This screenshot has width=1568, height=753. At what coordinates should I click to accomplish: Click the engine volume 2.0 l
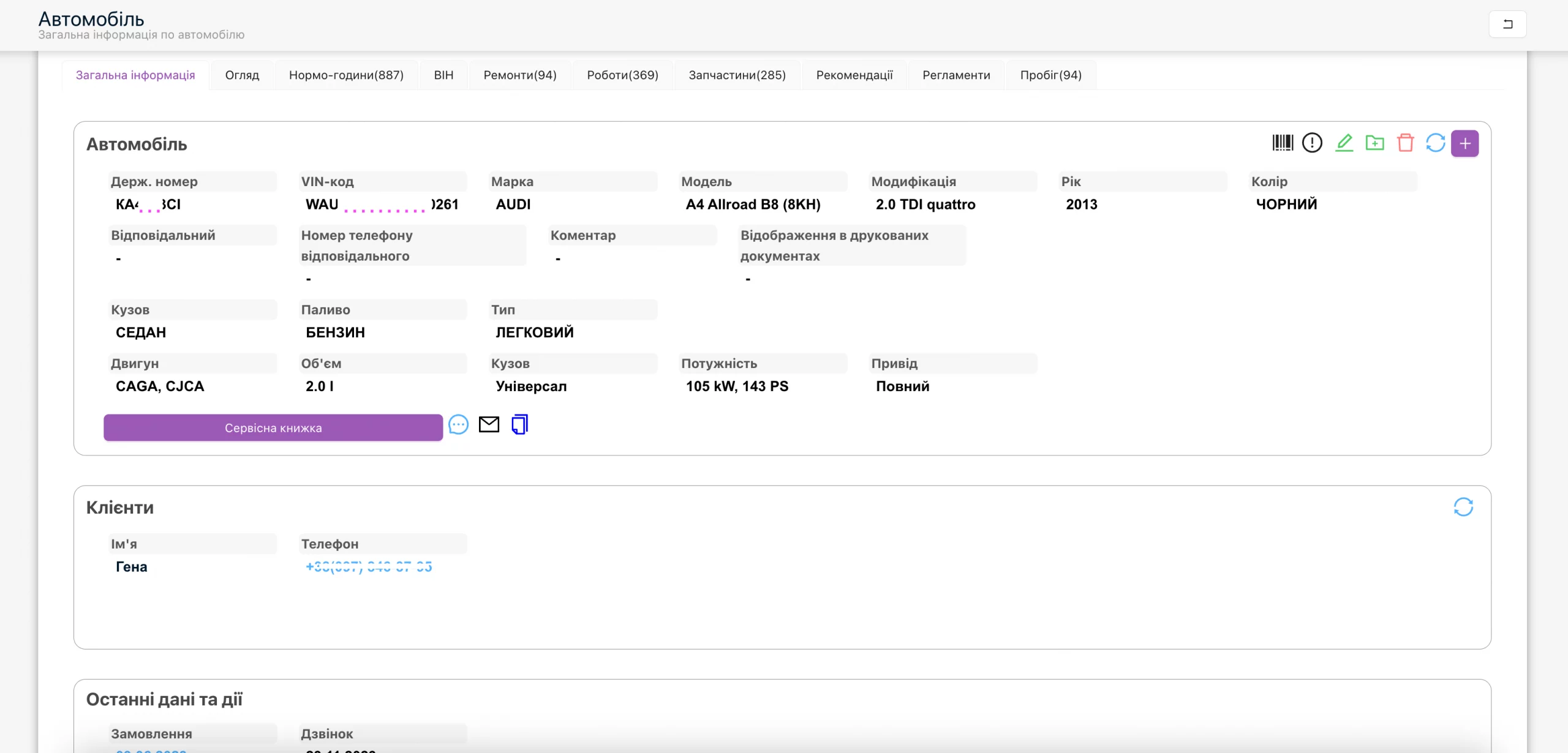click(x=320, y=386)
